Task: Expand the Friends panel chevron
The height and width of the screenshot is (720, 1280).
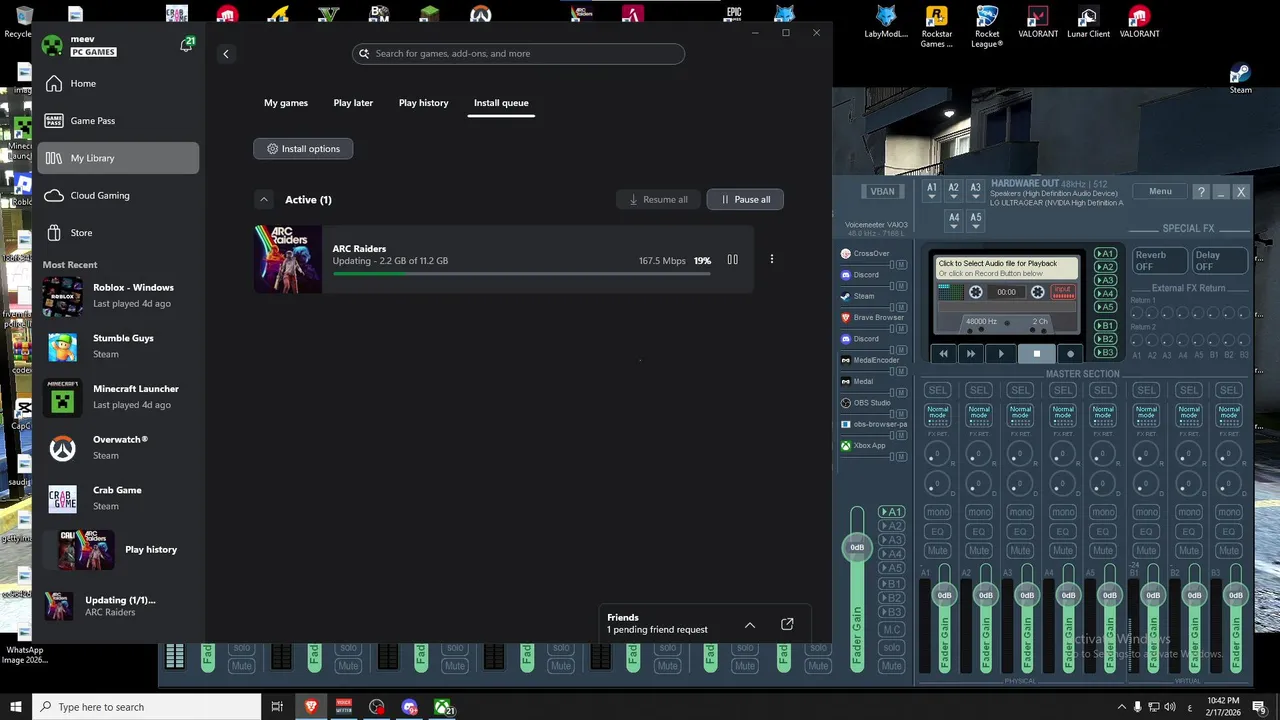Action: tap(750, 625)
